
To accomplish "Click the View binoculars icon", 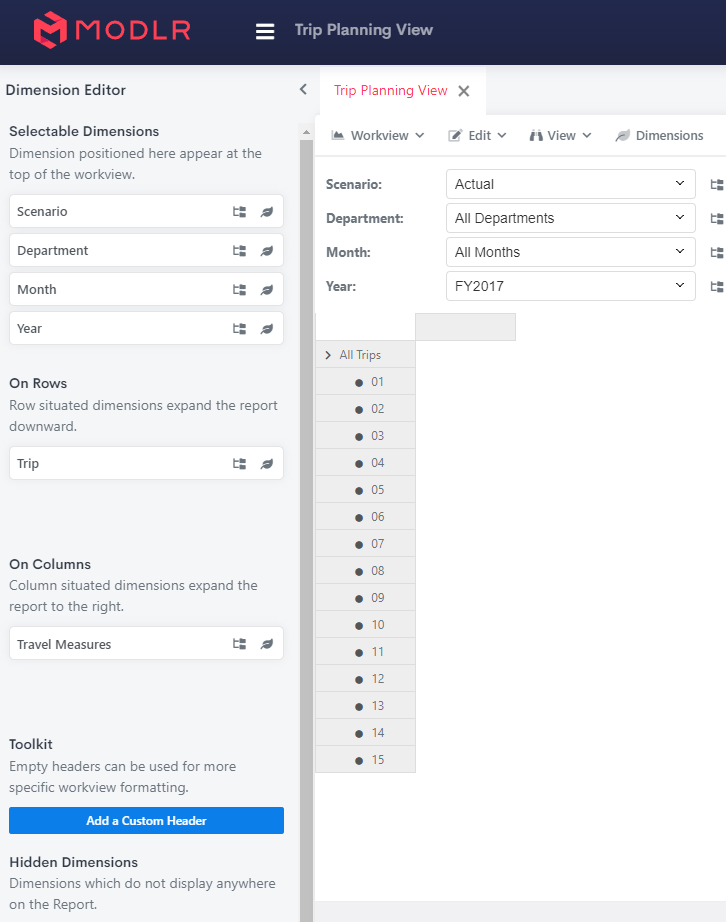I will pyautogui.click(x=538, y=134).
